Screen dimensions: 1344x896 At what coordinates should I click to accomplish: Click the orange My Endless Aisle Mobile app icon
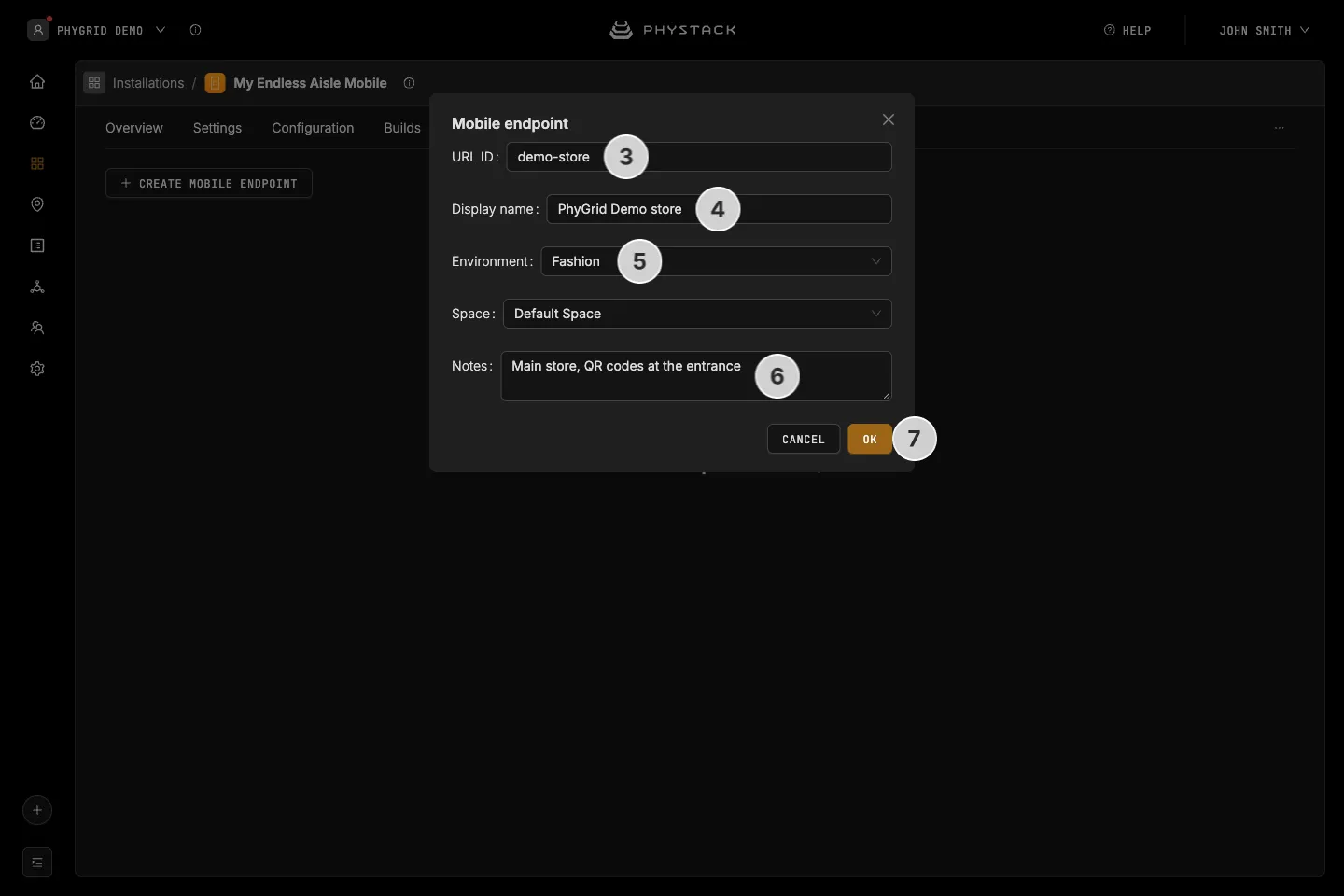tap(215, 83)
